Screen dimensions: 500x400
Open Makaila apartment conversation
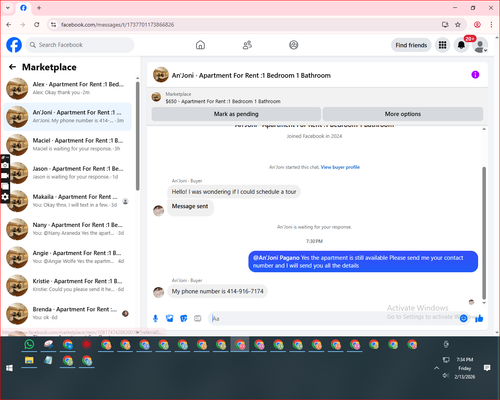click(x=67, y=201)
